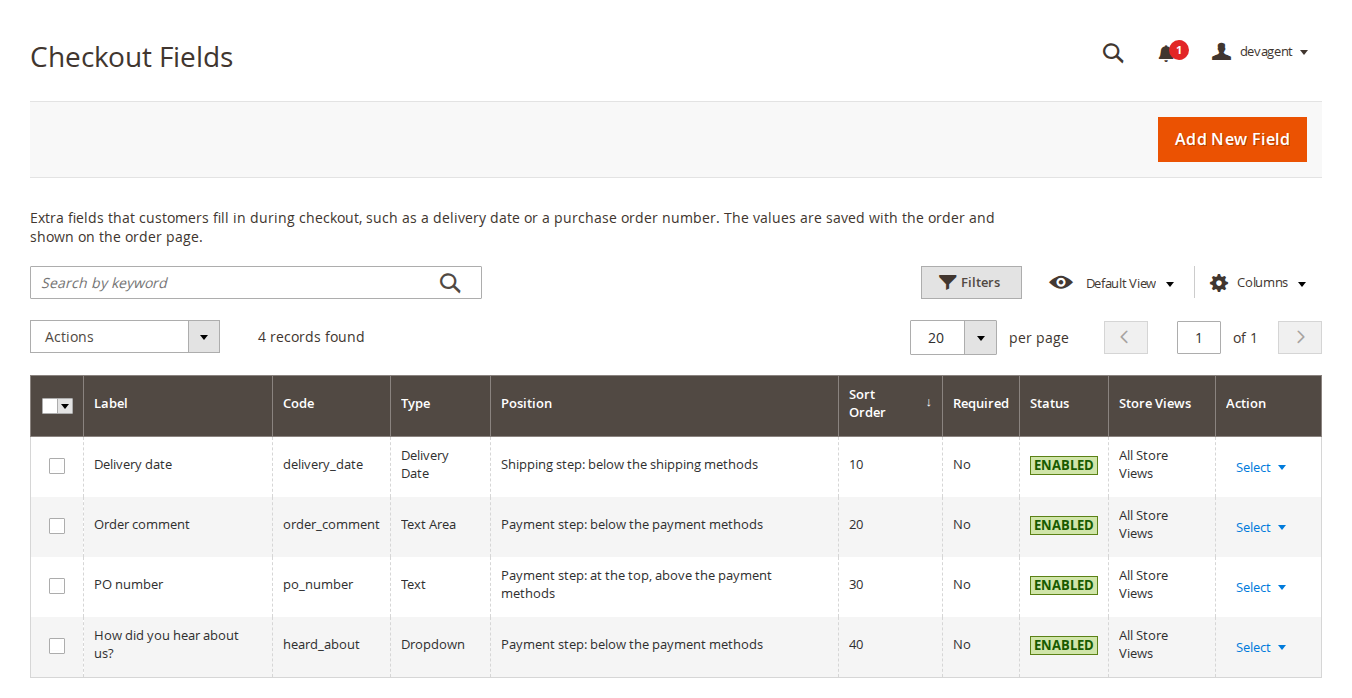1352x698 pixels.
Task: Sort by Required column header
Action: point(980,404)
